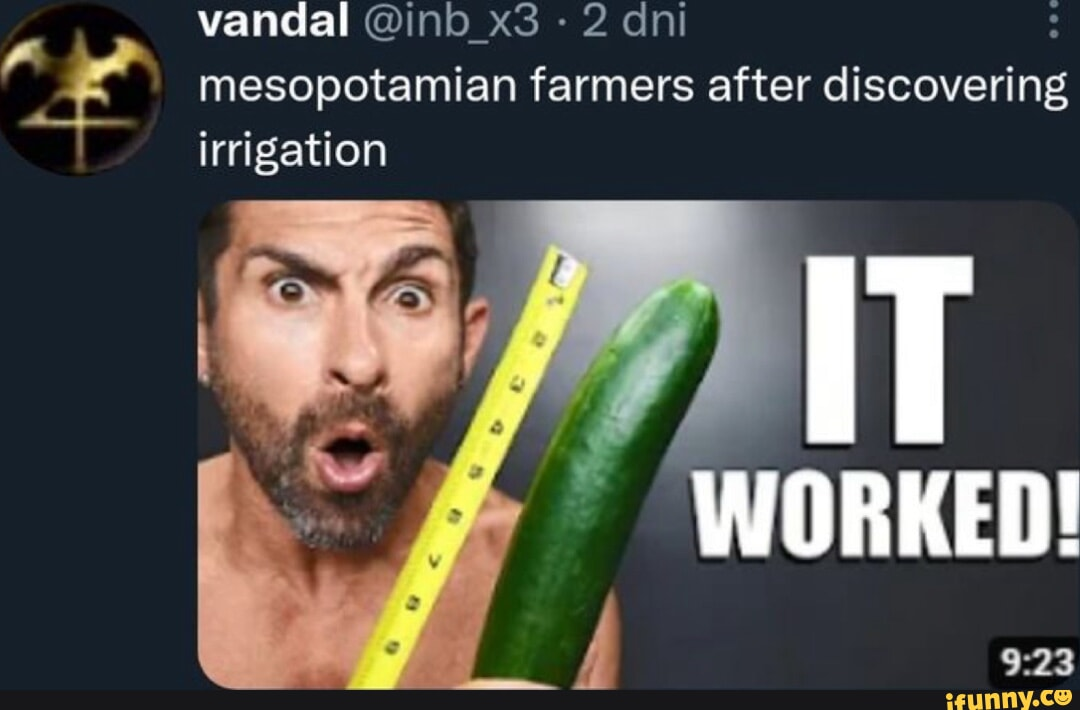The image size is (1080, 710).
Task: Open the three-dot more options menu
Action: point(1053,21)
